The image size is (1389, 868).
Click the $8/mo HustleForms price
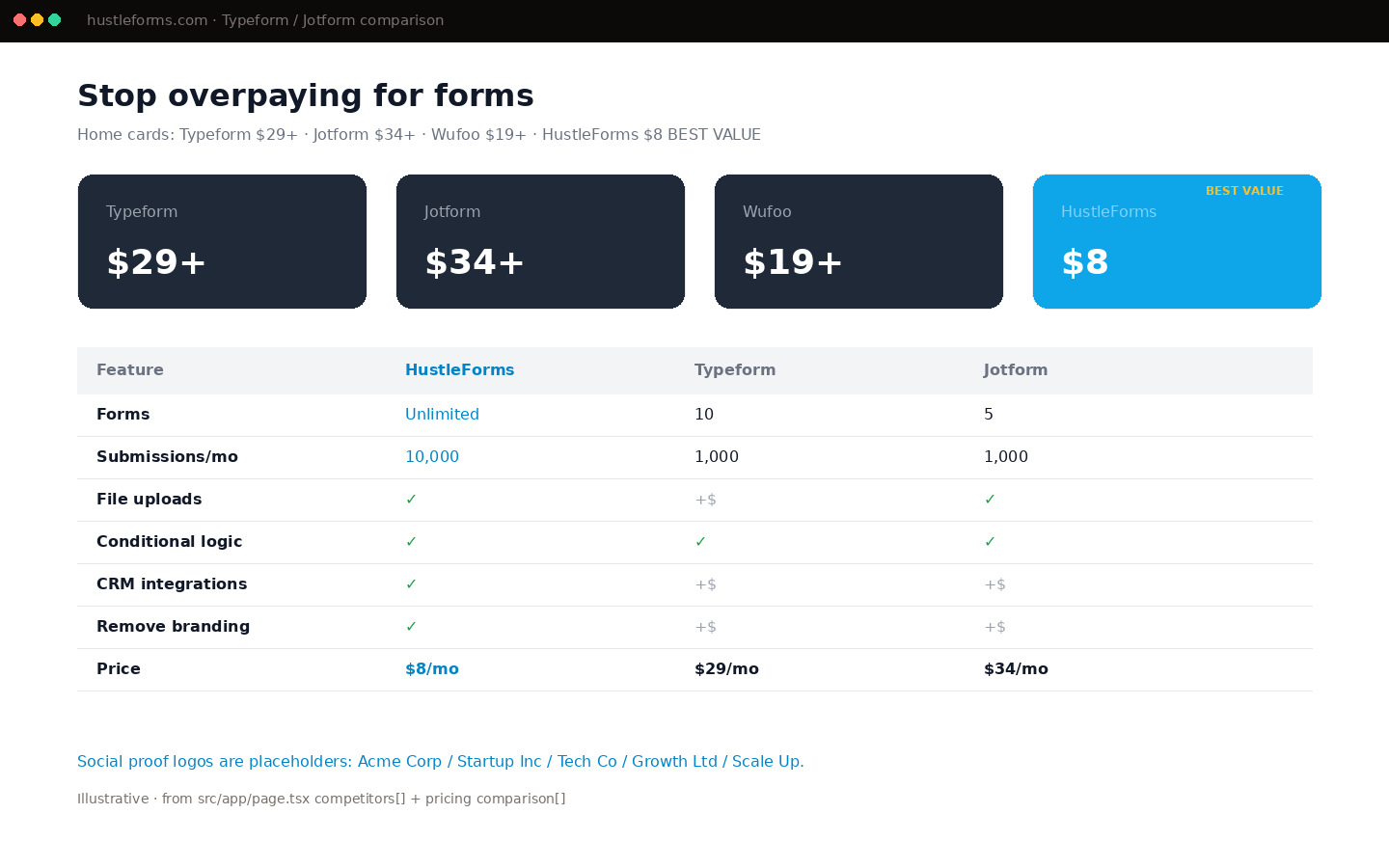click(x=432, y=669)
